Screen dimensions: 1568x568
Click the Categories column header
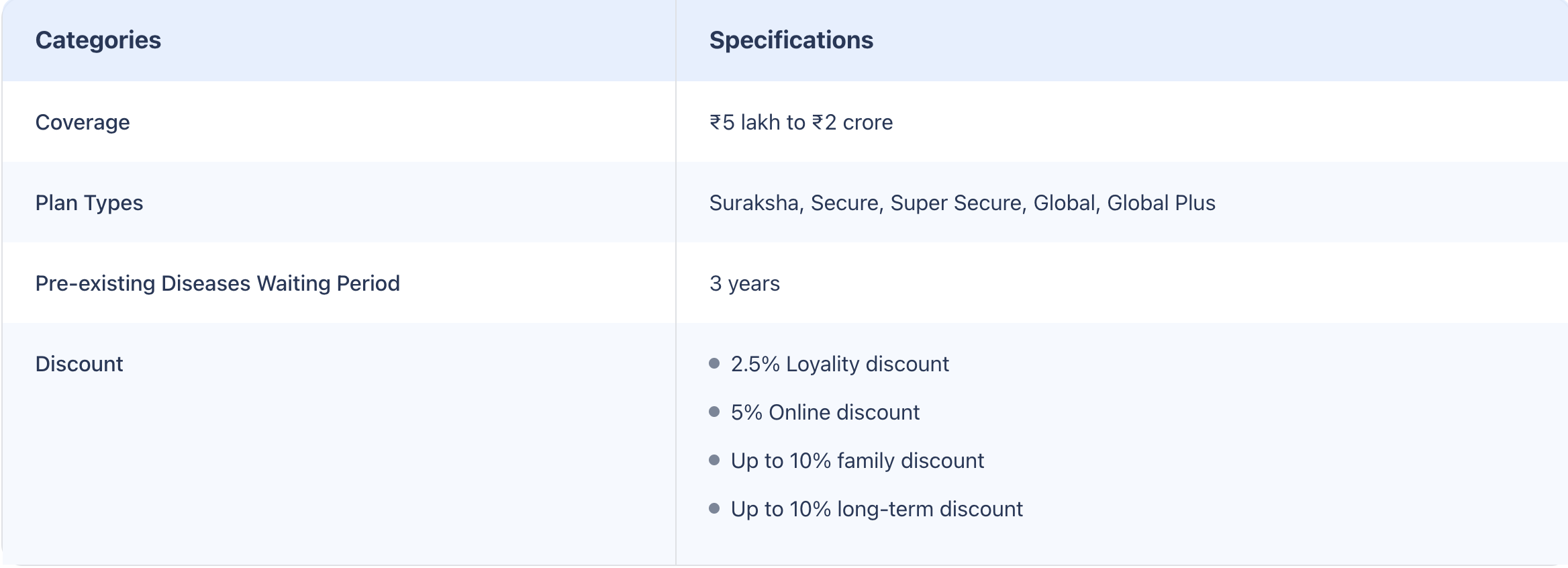[x=98, y=40]
